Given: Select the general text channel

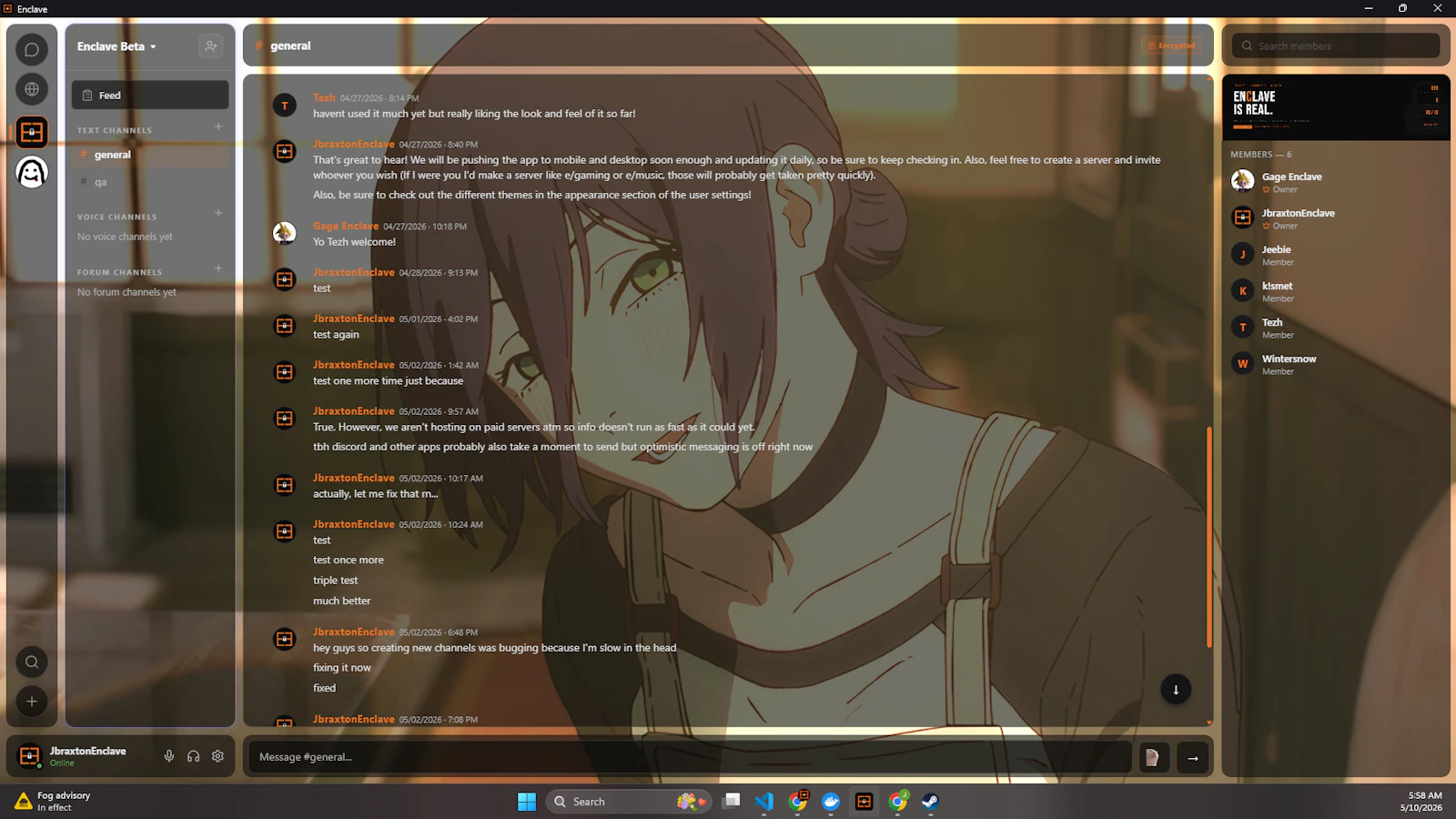Looking at the screenshot, I should [150, 155].
